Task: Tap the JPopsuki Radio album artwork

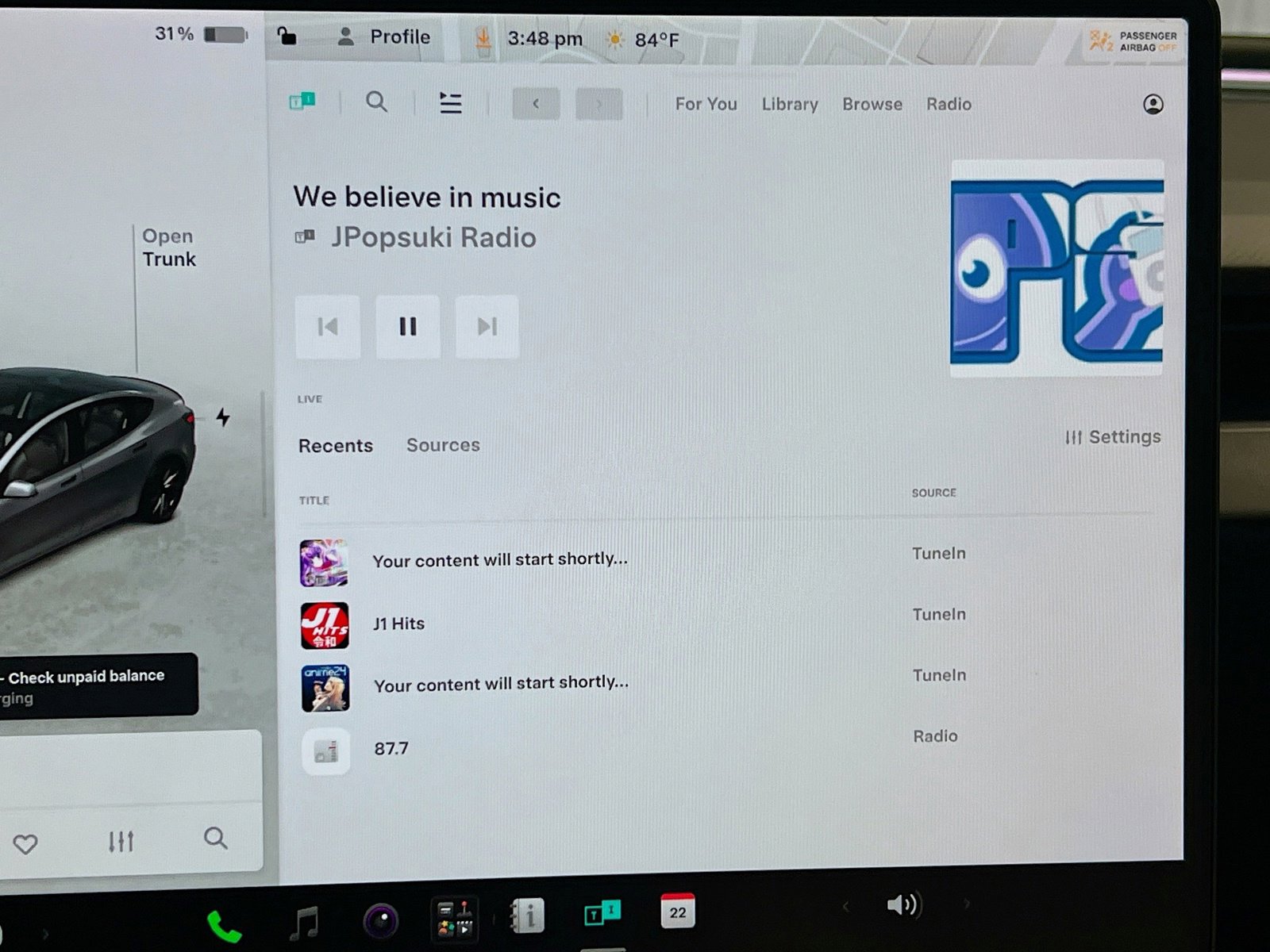Action: coord(1057,268)
